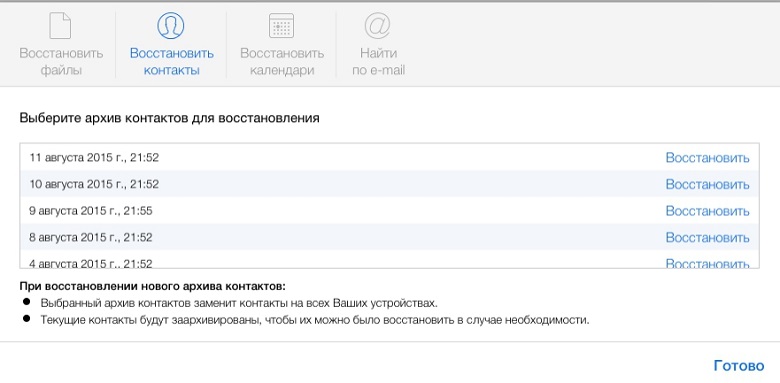Restore the 9 августа 2015 contacts archive
780x383 pixels.
click(x=707, y=211)
